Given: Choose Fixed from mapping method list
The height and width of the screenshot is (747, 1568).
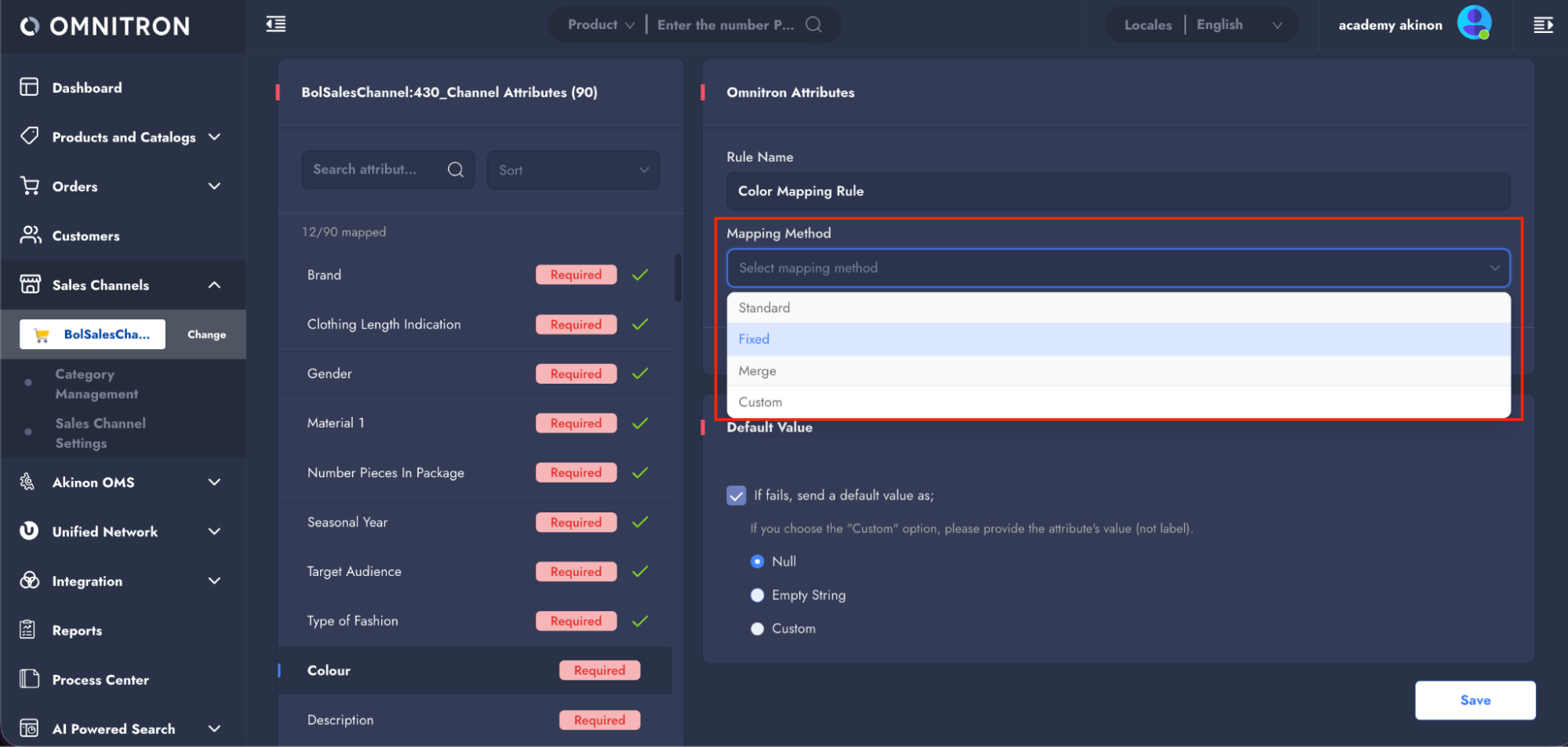Looking at the screenshot, I should (1119, 339).
